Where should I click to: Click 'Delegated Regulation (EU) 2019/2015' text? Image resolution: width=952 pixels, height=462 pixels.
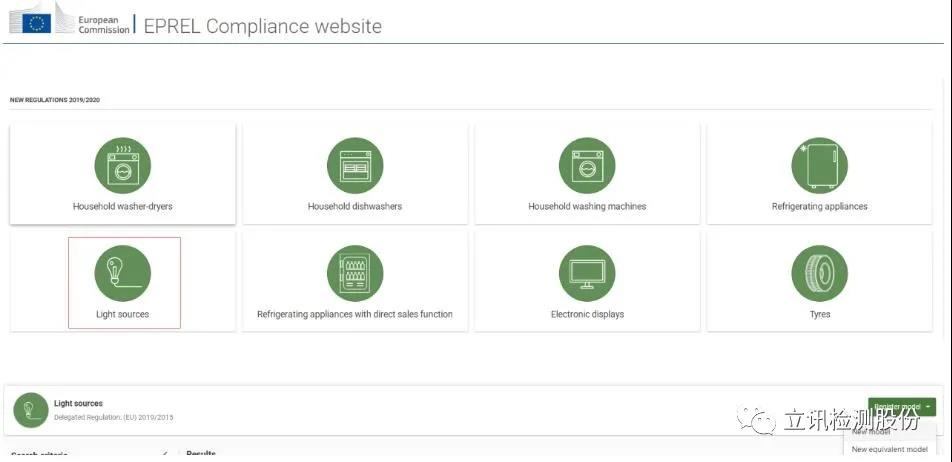coord(114,418)
